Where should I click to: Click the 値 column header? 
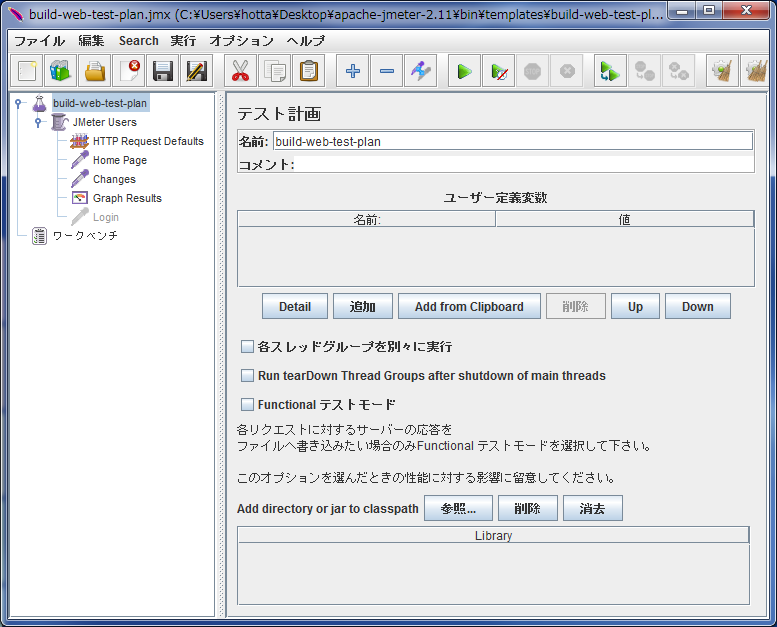coord(624,219)
